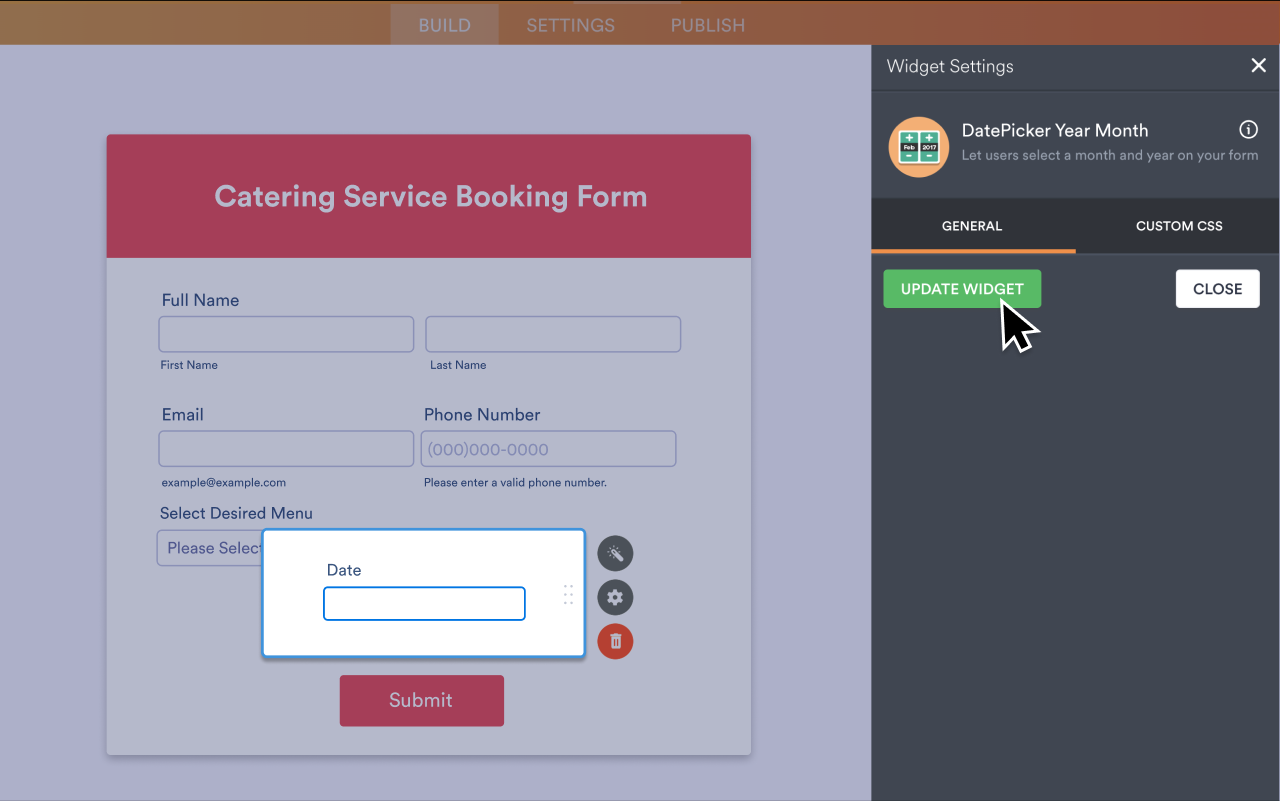Click the Submit button on the form
This screenshot has height=801, width=1280.
click(x=421, y=700)
